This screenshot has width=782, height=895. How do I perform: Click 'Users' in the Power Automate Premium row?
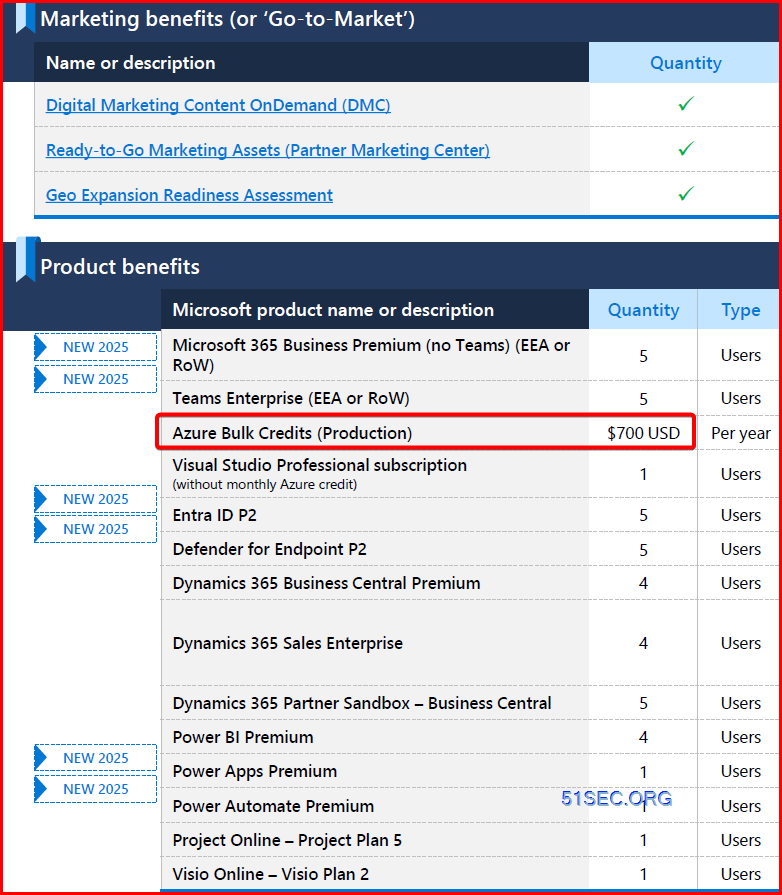(x=740, y=807)
